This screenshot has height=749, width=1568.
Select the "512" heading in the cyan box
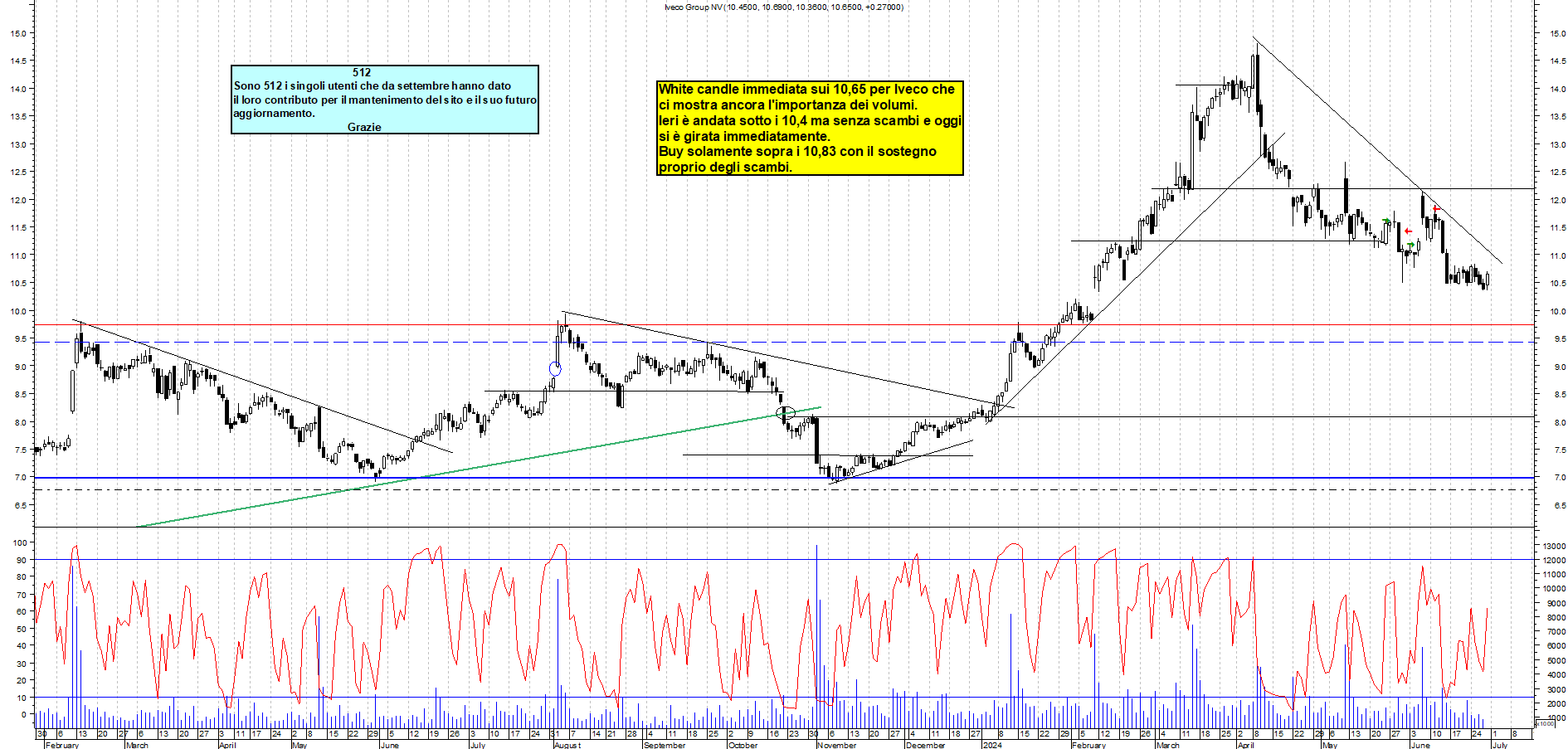pyautogui.click(x=362, y=73)
